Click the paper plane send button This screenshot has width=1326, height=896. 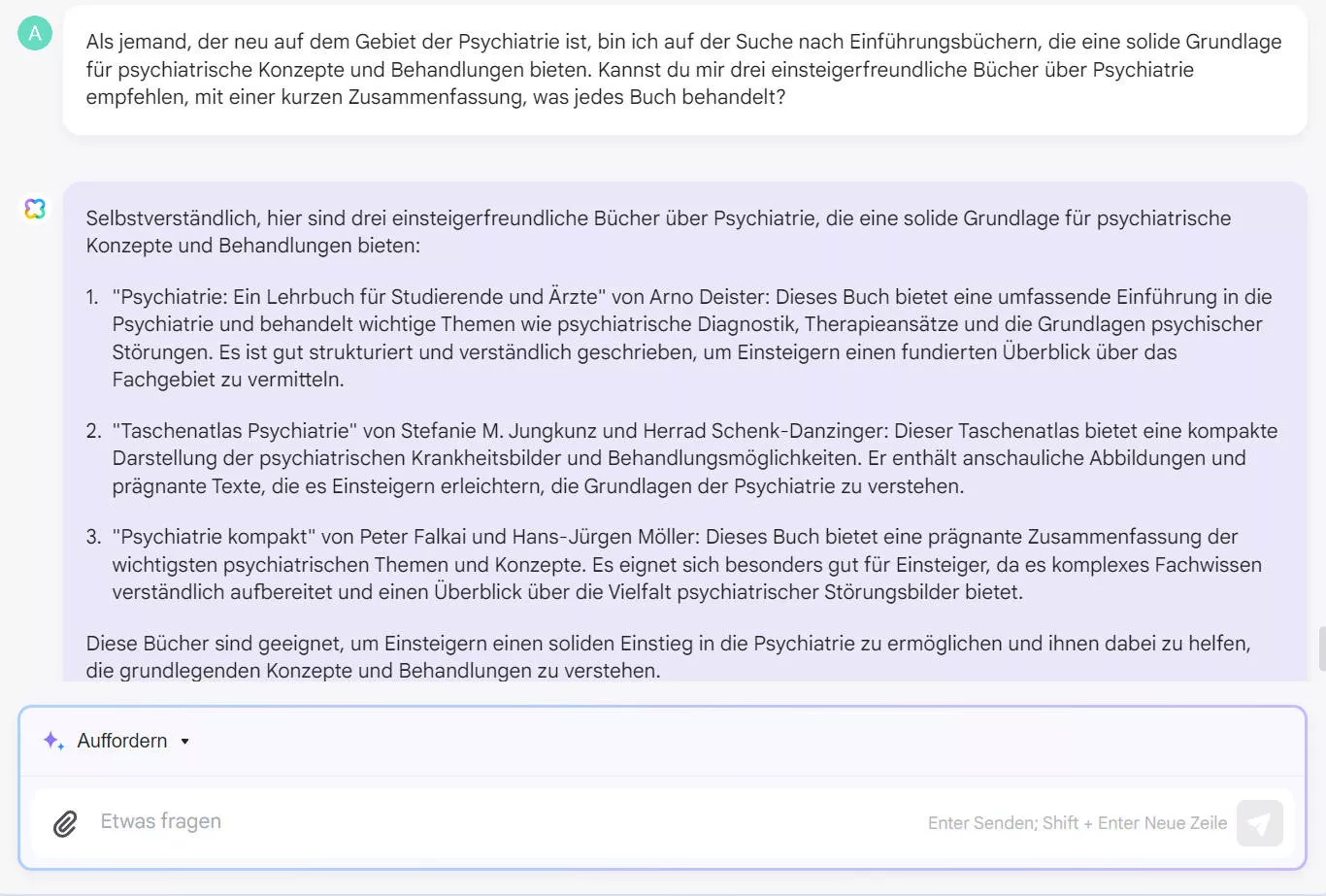[1260, 823]
